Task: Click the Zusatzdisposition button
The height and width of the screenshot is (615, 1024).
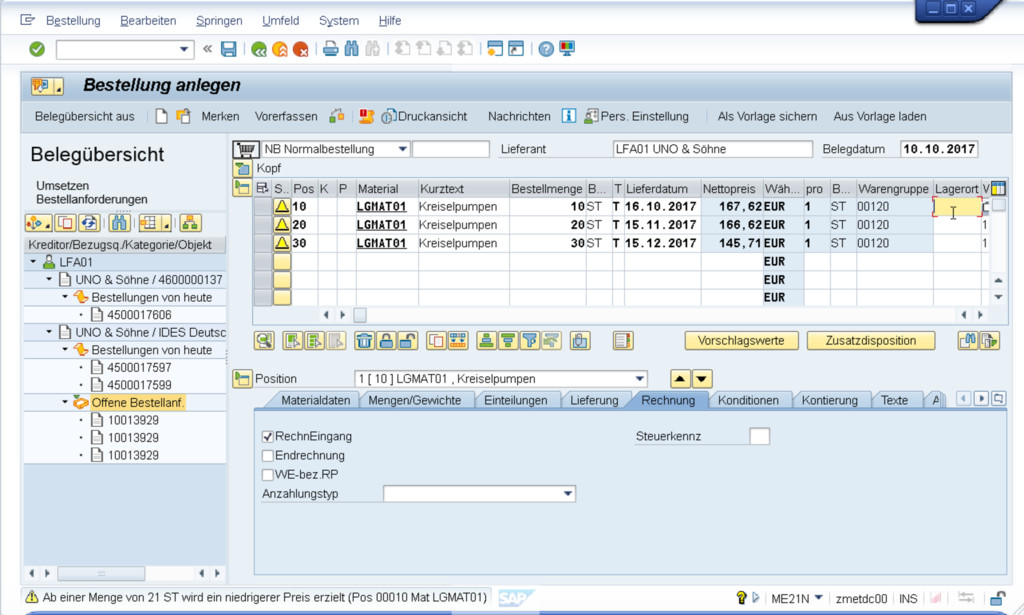Action: 870,341
